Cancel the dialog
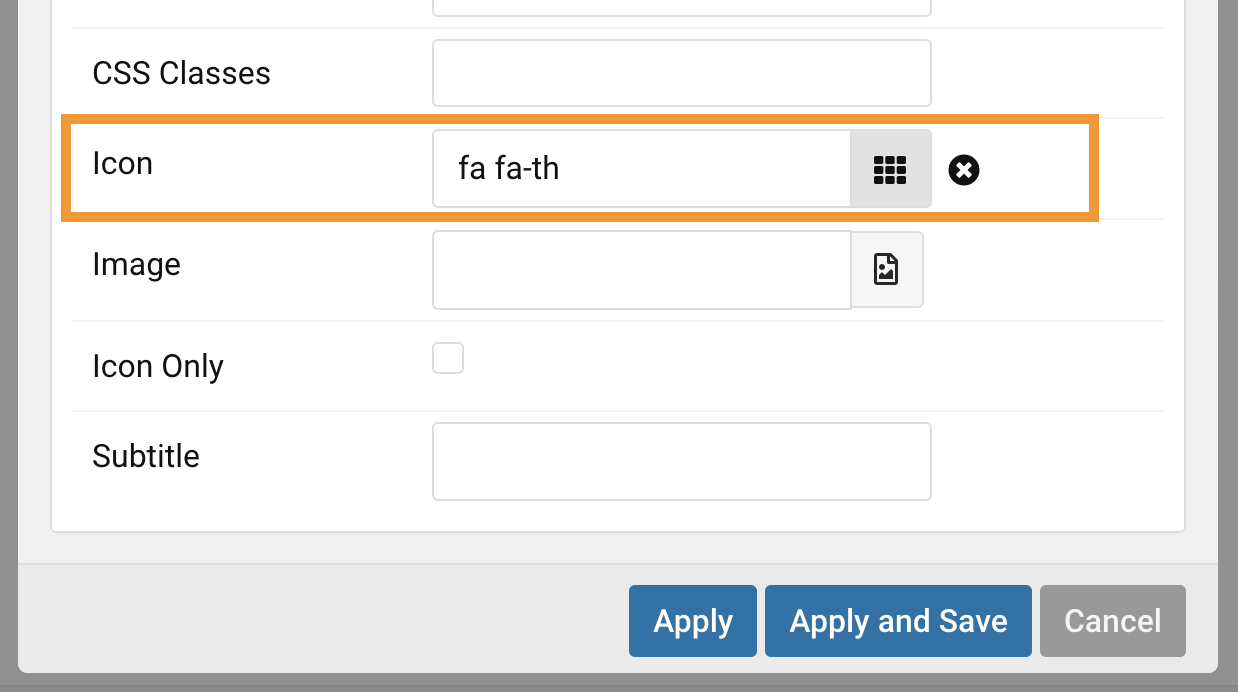 (x=1113, y=621)
